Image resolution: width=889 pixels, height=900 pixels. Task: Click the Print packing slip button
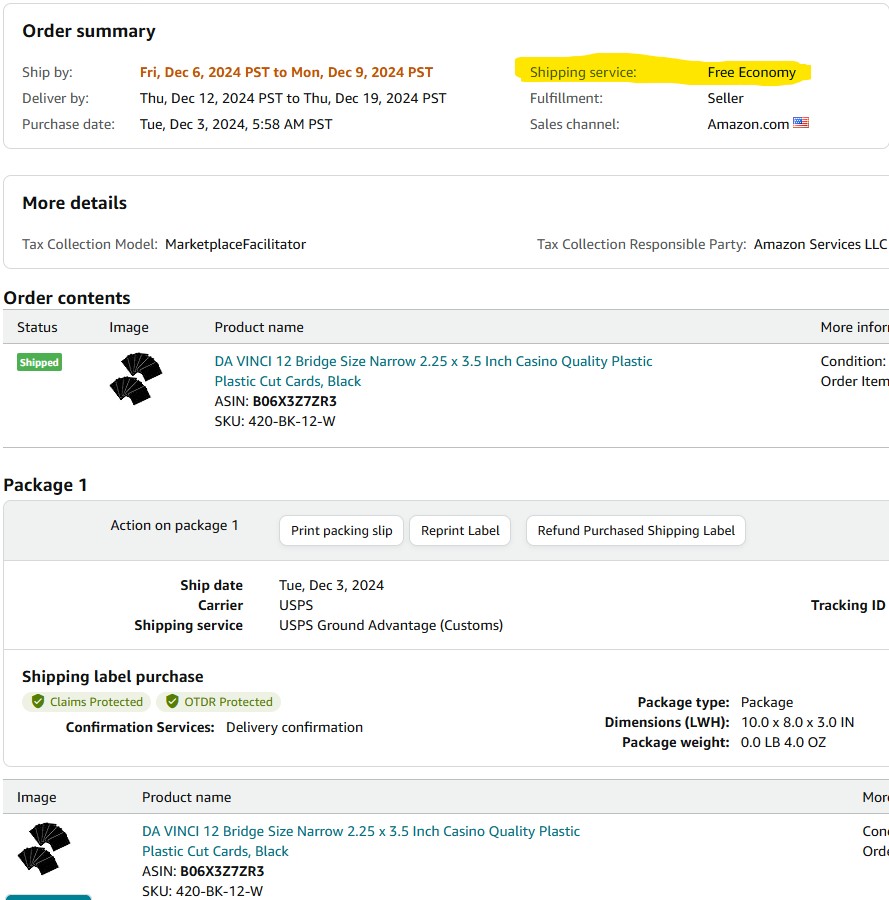click(341, 530)
